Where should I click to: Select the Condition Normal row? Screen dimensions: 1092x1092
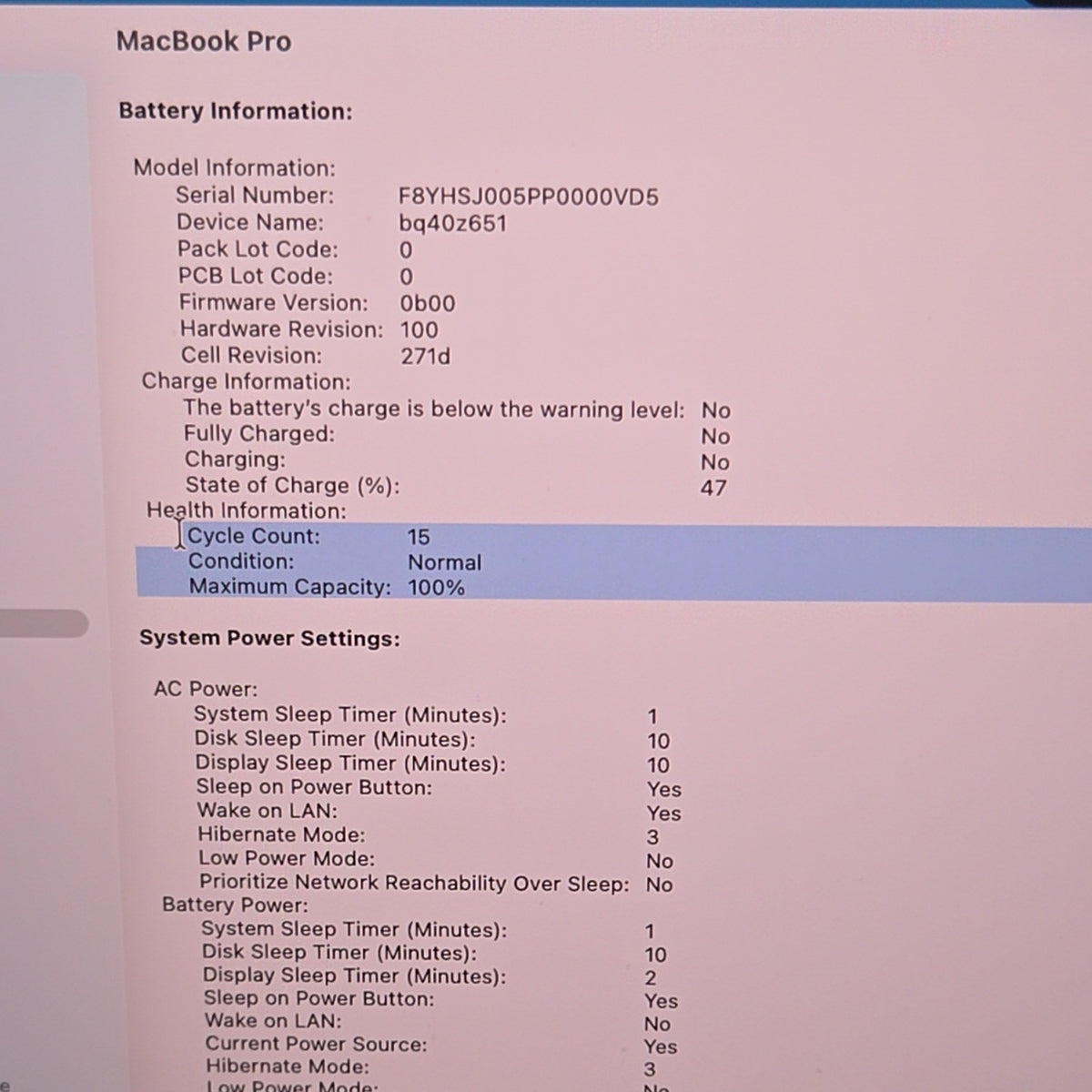[x=613, y=562]
